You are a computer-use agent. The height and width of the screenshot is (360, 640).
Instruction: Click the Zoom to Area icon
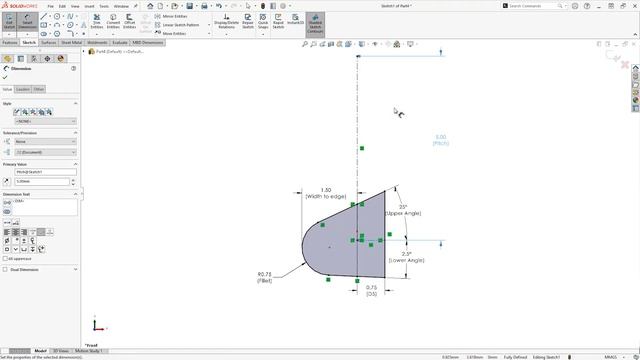pyautogui.click(x=313, y=44)
